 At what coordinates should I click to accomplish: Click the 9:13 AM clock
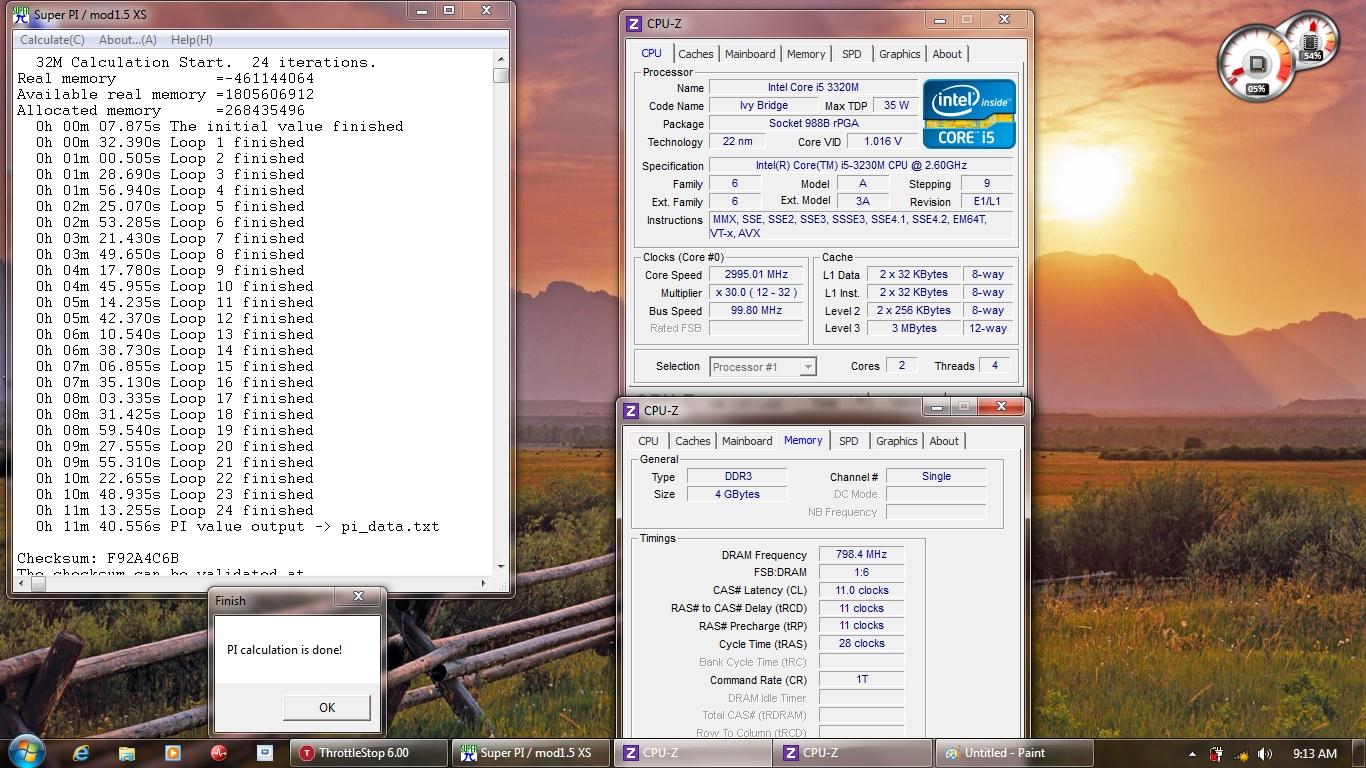coord(1314,754)
